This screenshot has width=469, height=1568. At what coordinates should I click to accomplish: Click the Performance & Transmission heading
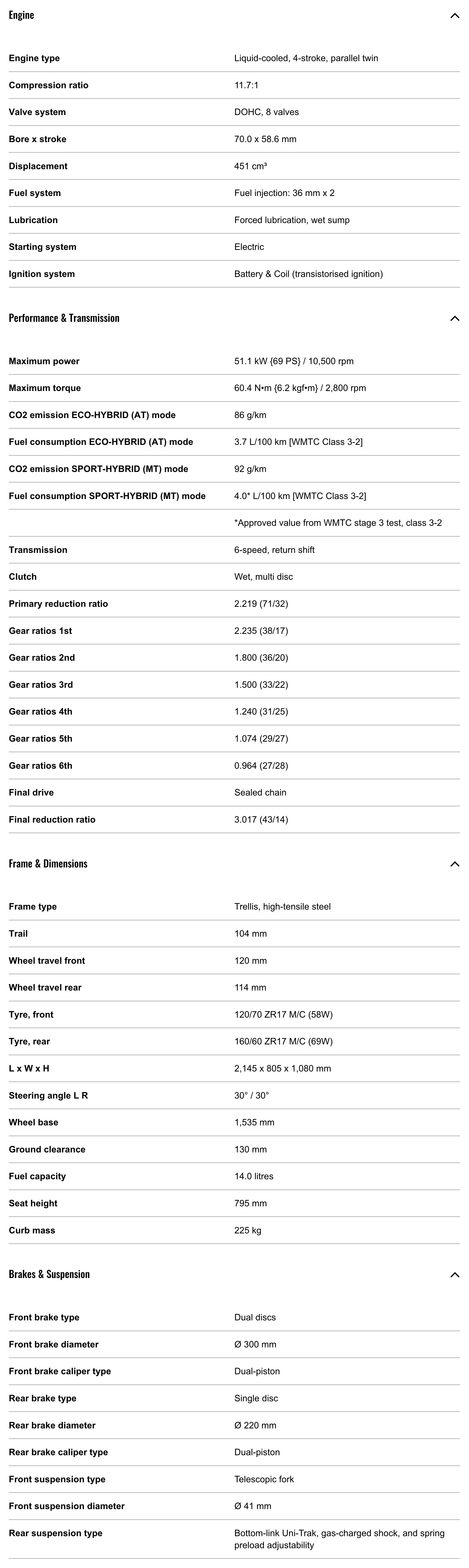click(x=64, y=318)
